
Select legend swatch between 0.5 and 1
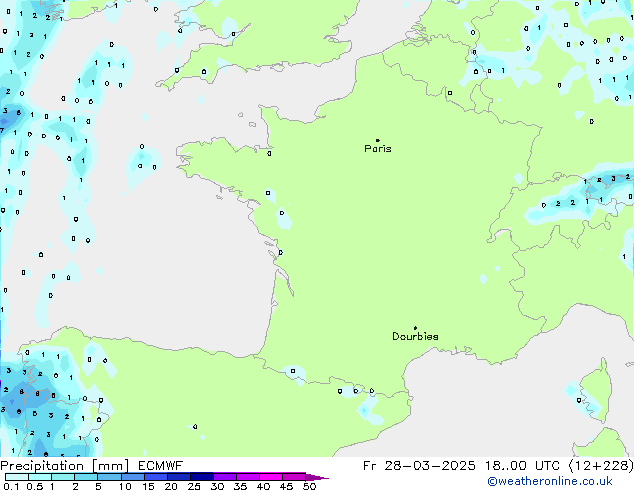40,477
